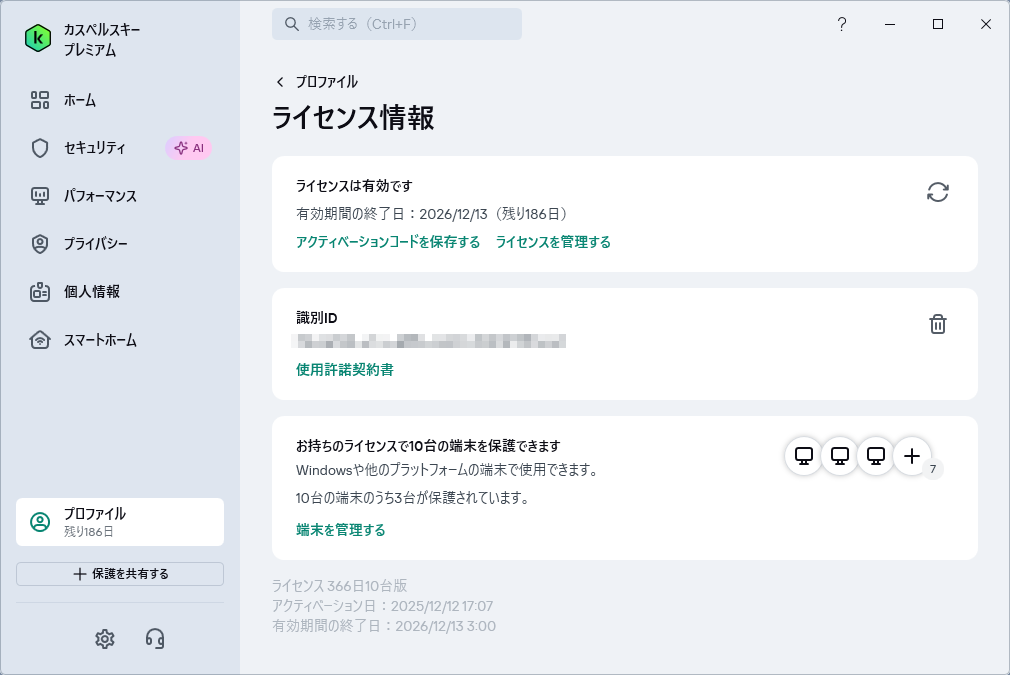Click 保護を共有する button
Viewport: 1010px width, 675px height.
[x=120, y=574]
